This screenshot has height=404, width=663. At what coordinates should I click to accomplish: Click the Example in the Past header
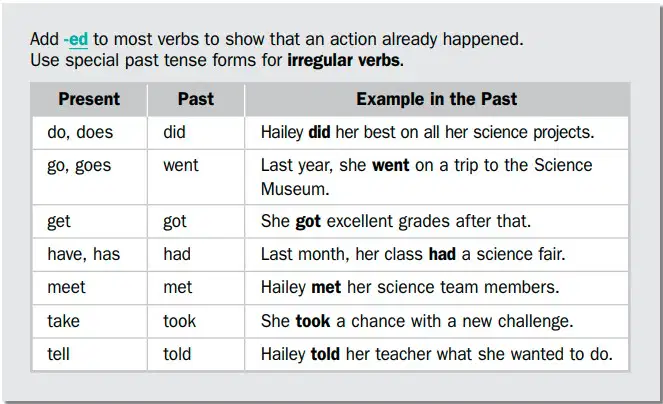coord(436,99)
